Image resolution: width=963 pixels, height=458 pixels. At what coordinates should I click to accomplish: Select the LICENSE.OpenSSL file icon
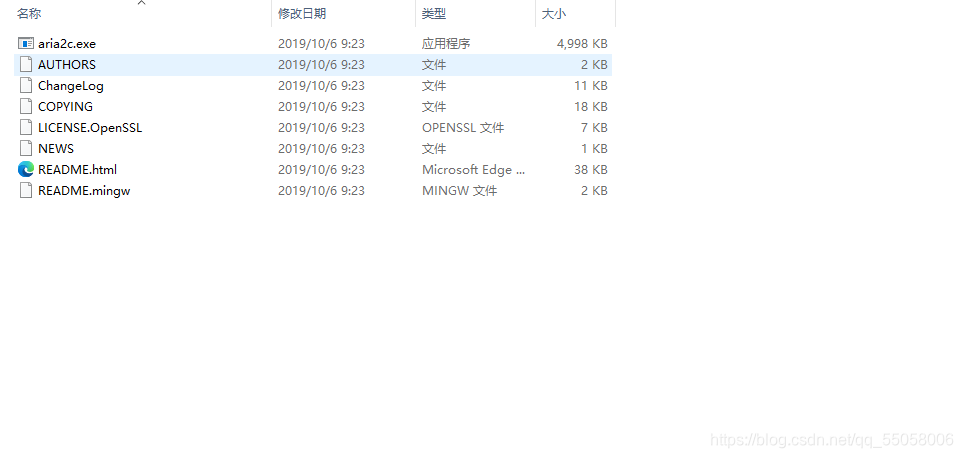click(x=26, y=128)
